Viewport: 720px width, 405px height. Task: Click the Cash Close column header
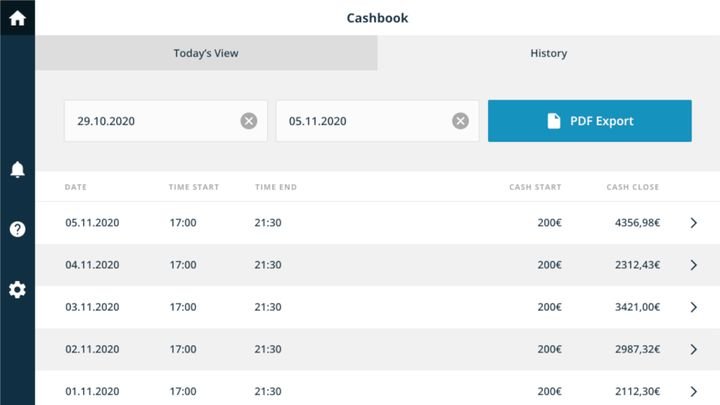coord(632,187)
